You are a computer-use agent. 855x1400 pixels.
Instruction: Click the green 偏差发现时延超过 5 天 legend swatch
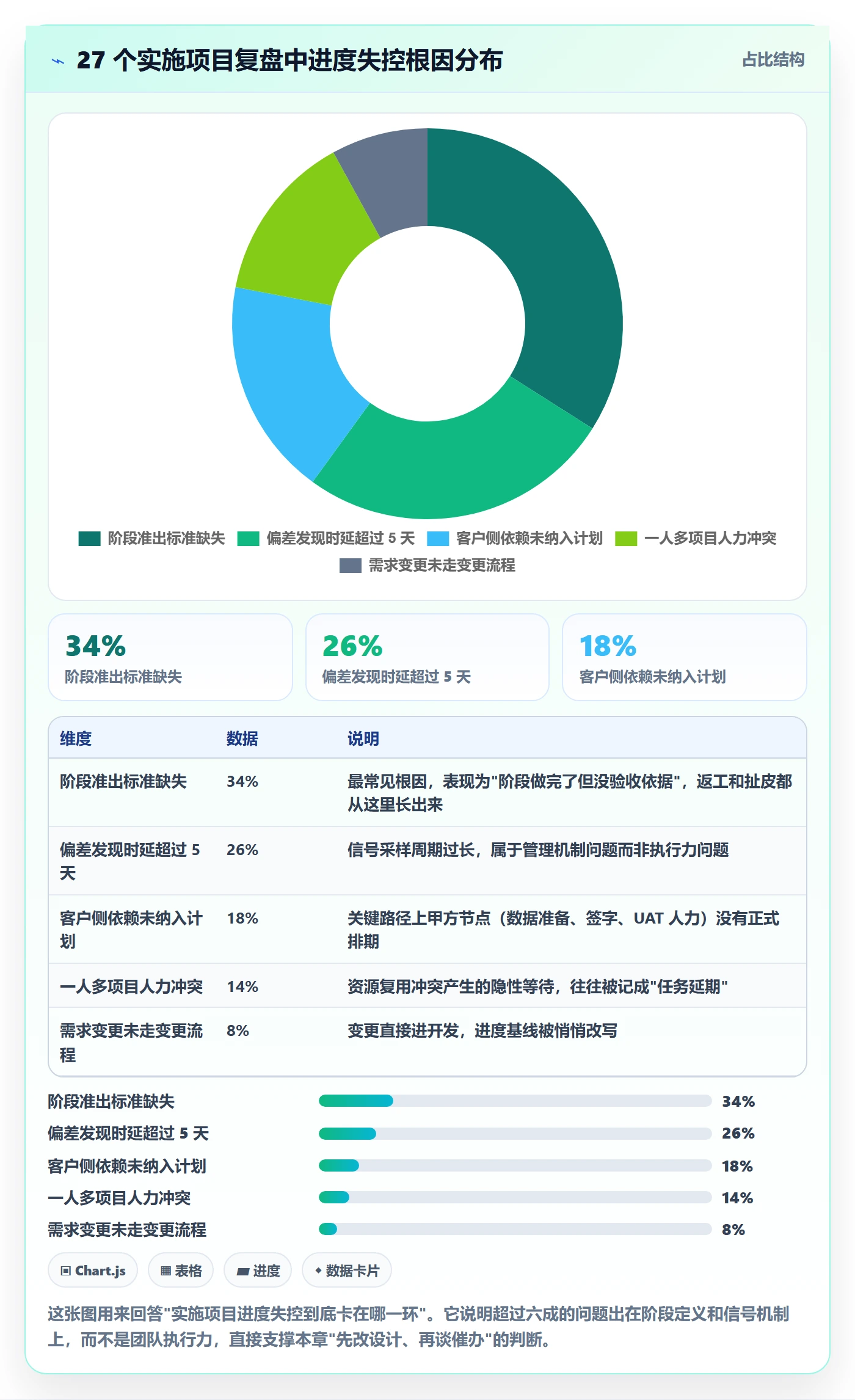(248, 538)
